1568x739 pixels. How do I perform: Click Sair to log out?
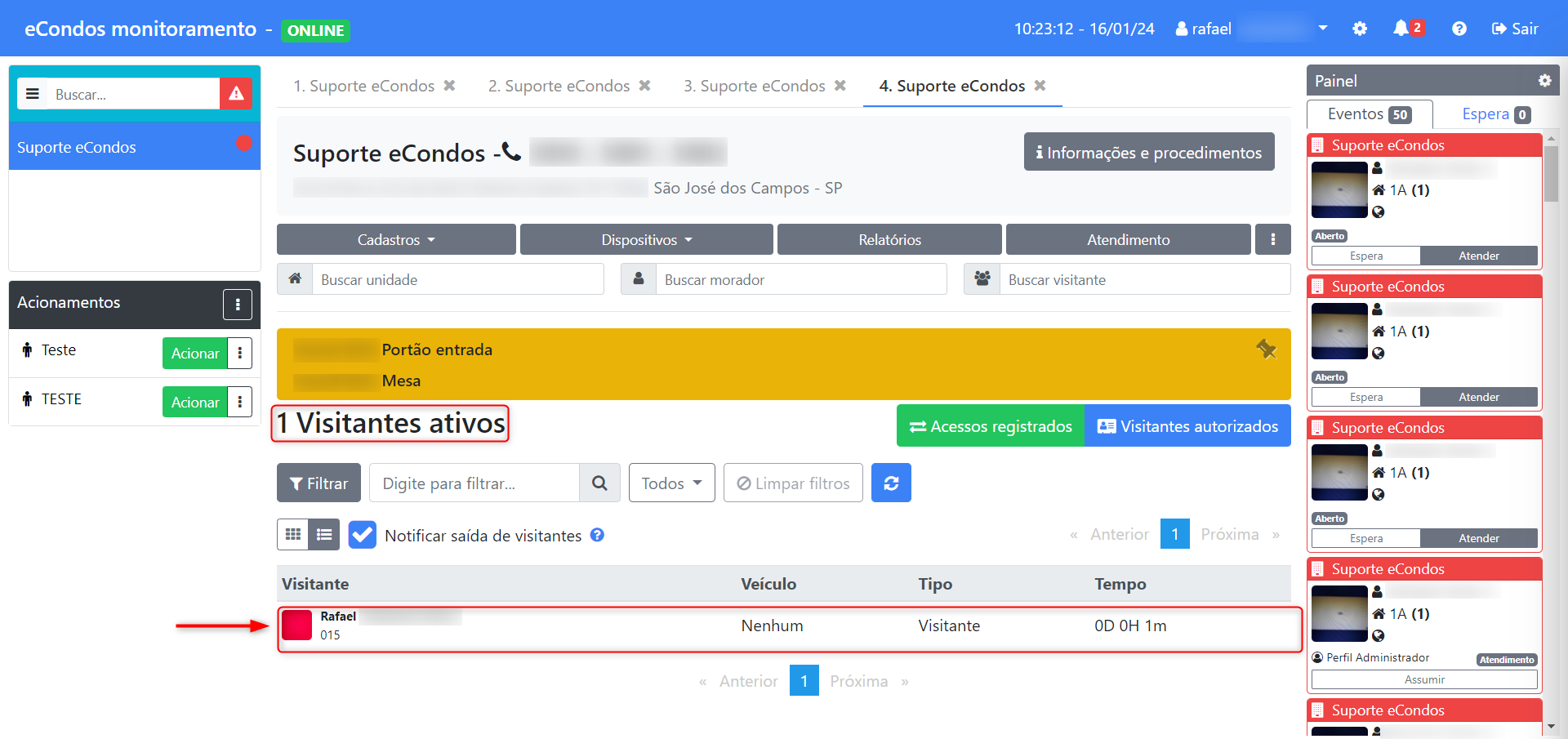[x=1515, y=29]
